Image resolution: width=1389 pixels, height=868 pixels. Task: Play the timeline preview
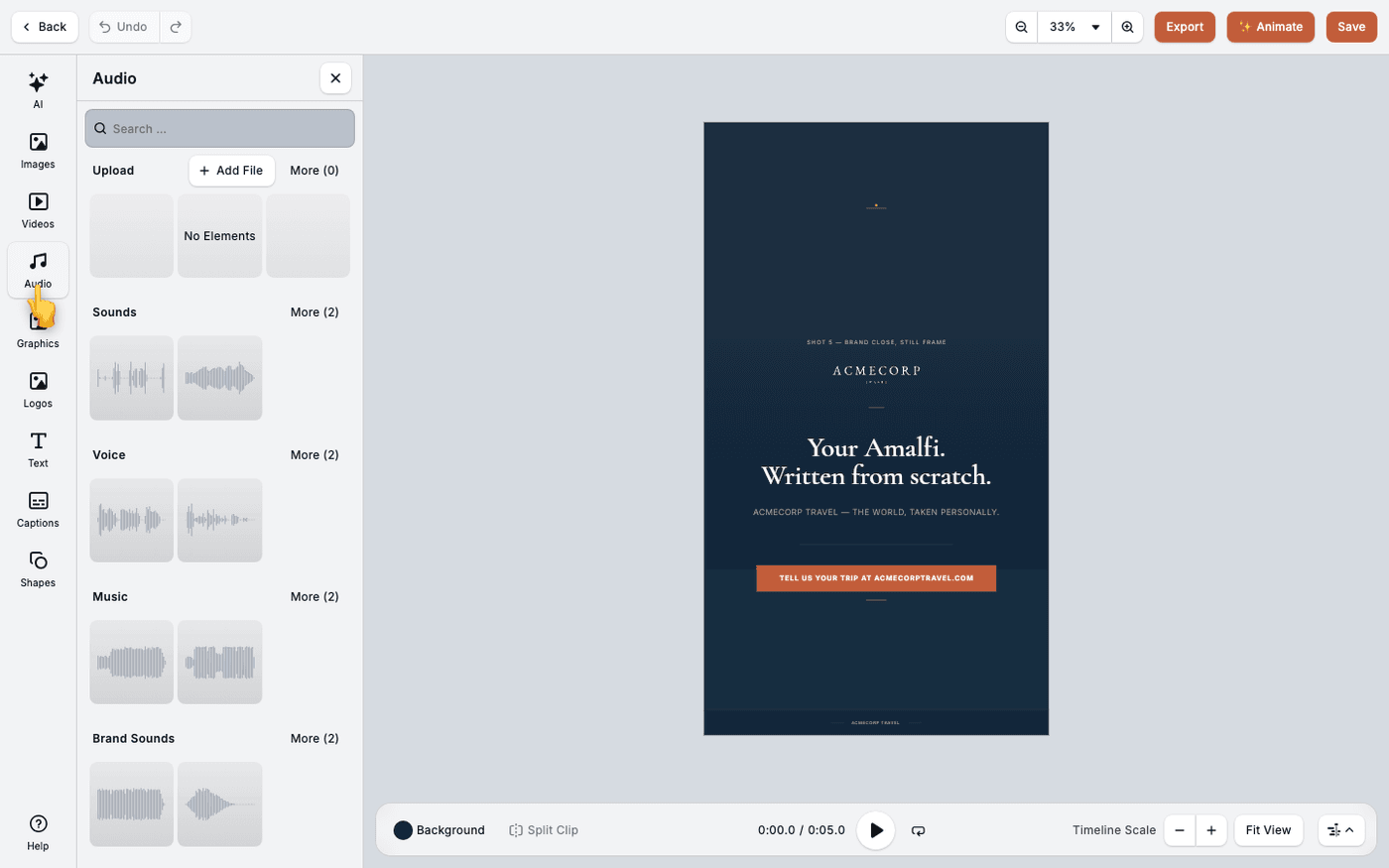[x=876, y=830]
